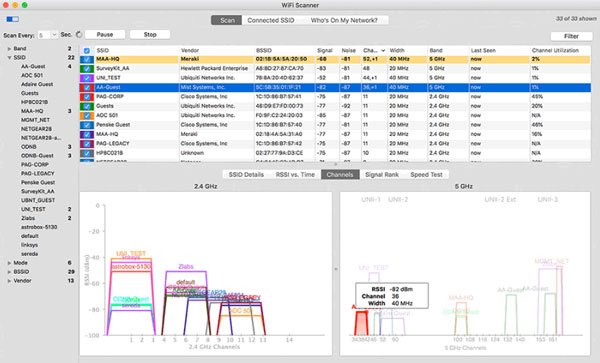The image size is (600, 363).
Task: Toggle the select-all checkbox in table header
Action: [x=86, y=50]
